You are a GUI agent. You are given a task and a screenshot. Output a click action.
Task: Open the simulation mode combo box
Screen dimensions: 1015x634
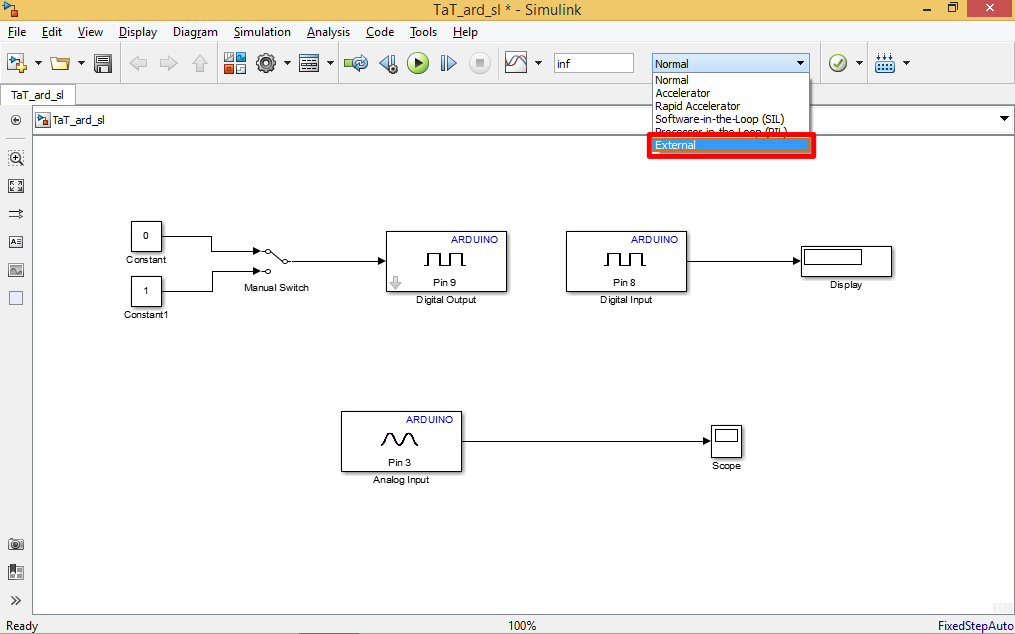[x=731, y=63]
